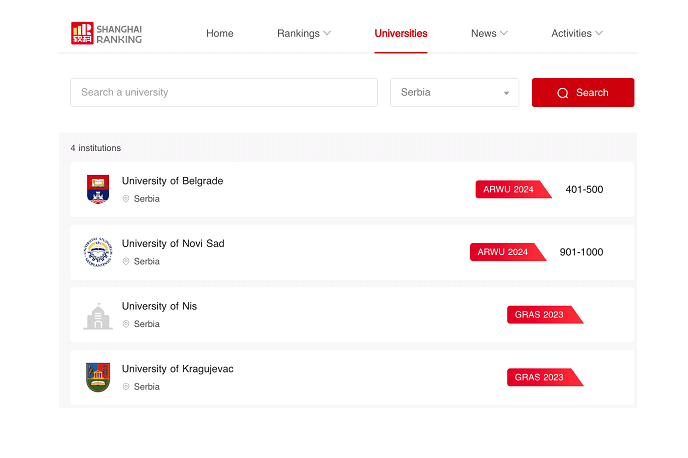Focus the Search a university field
The image size is (688, 458).
tap(223, 92)
